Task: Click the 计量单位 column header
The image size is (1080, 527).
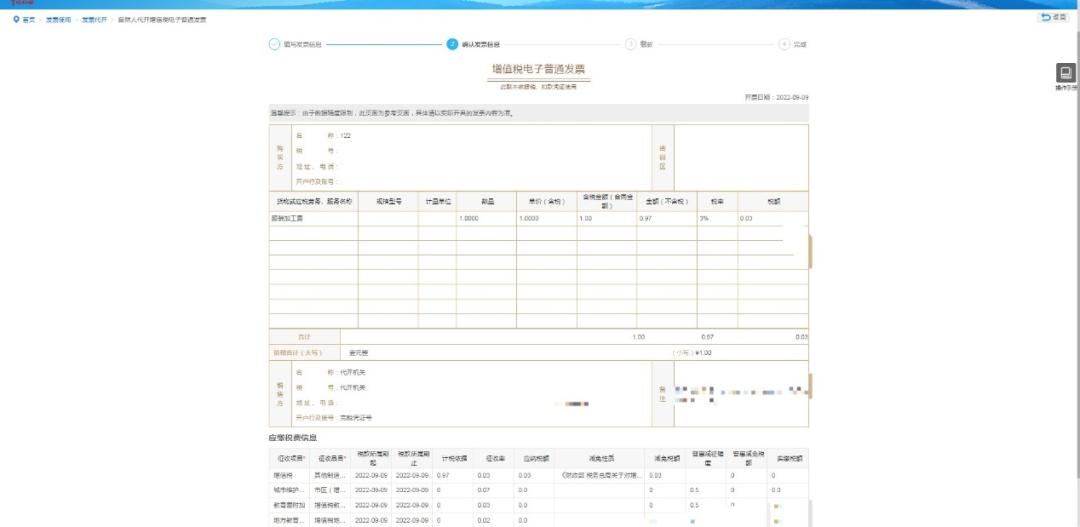Action: [437, 202]
